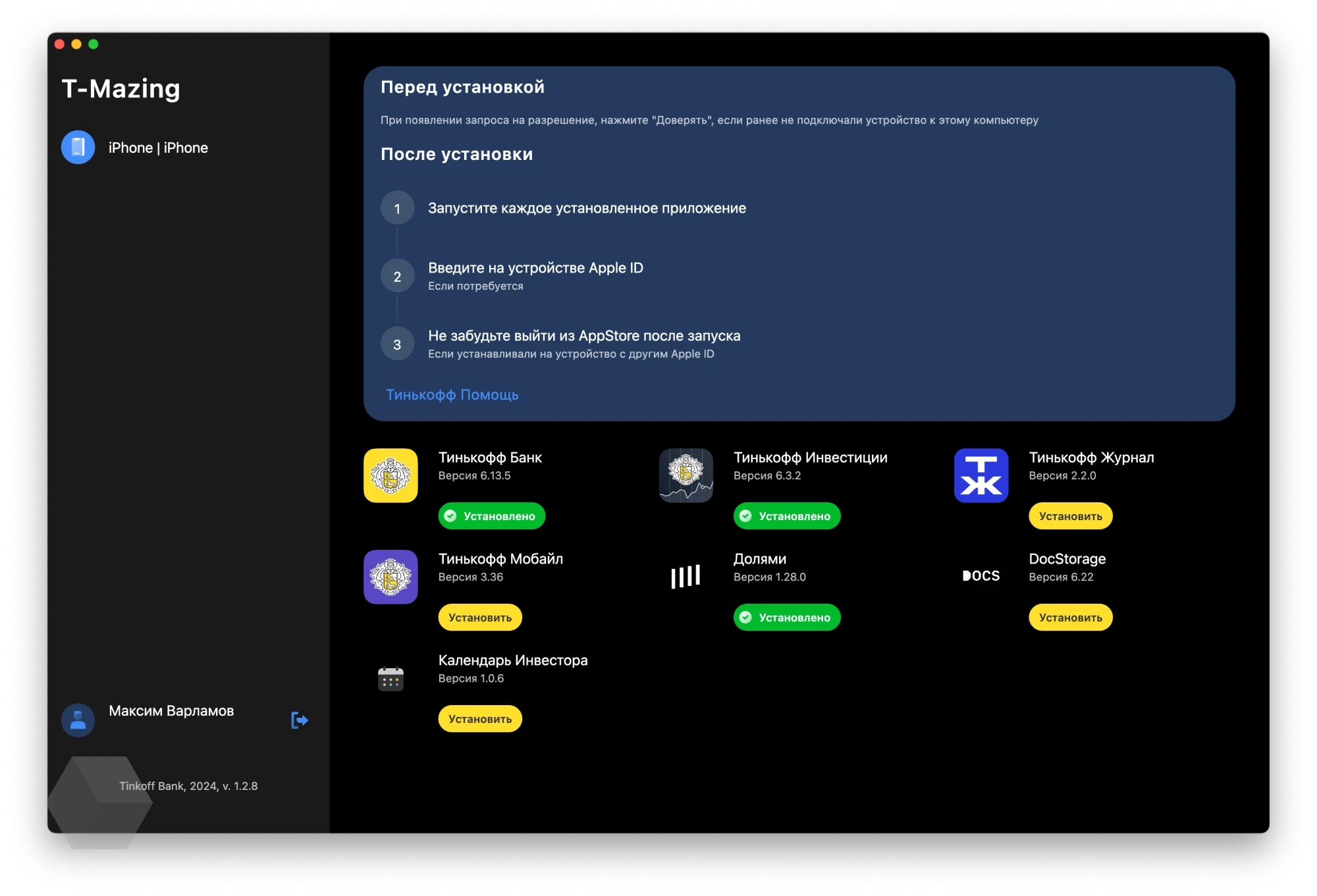
Task: Click the Тинькофф Инвестиции app icon
Action: [685, 475]
